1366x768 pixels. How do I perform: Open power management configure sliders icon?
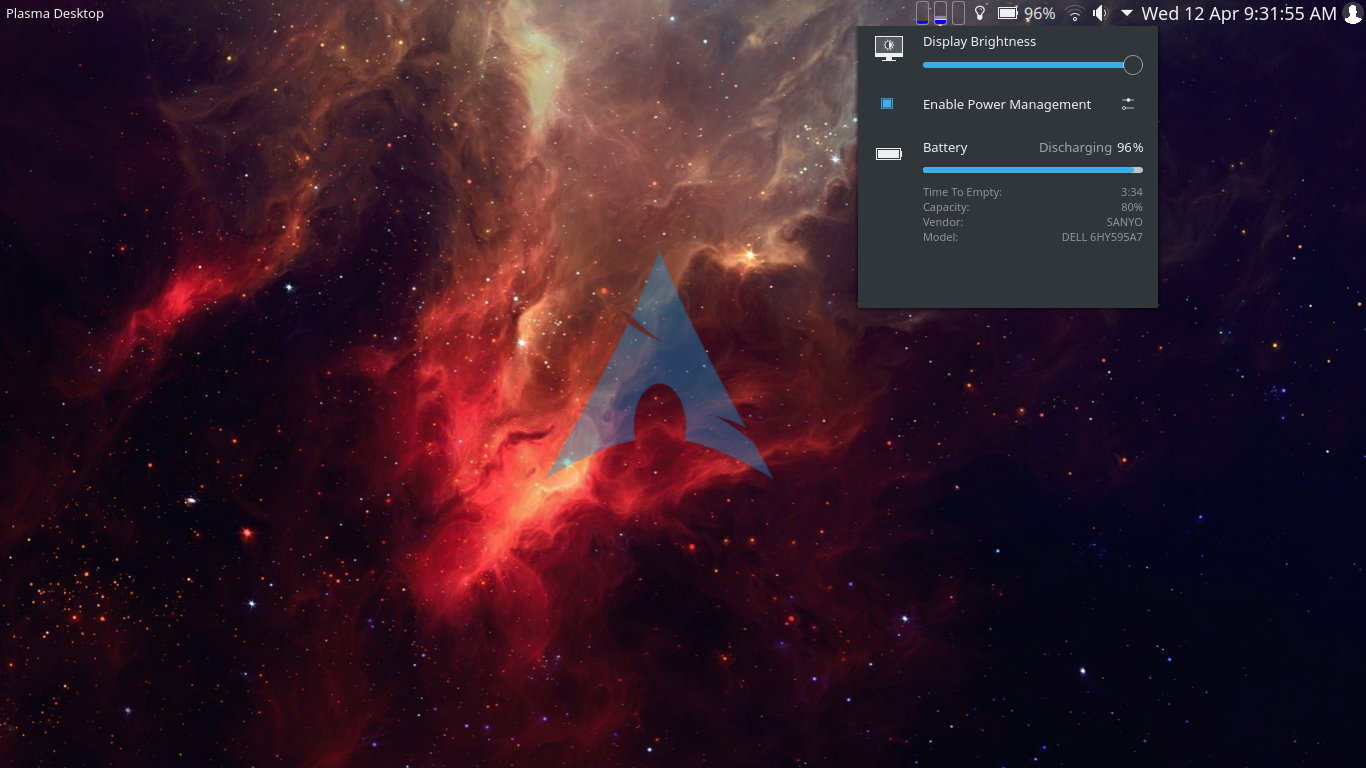click(x=1128, y=104)
